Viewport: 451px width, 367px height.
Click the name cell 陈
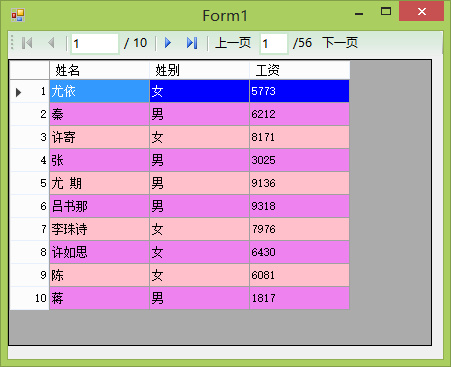(x=99, y=275)
